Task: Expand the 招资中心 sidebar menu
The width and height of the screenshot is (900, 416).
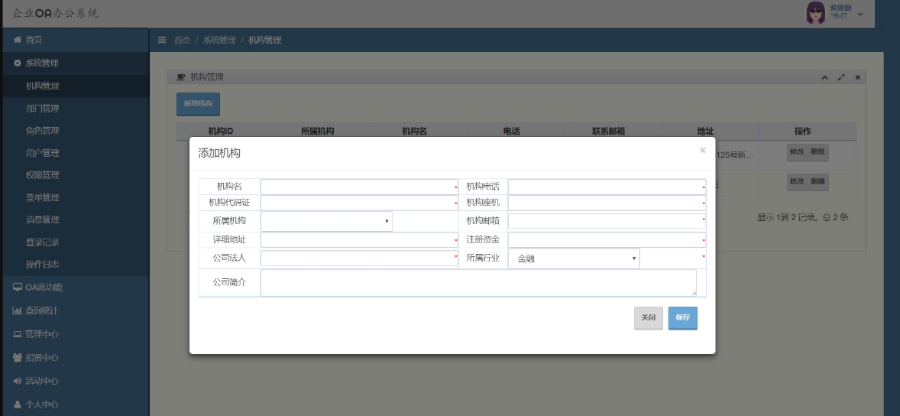Action: [75, 357]
